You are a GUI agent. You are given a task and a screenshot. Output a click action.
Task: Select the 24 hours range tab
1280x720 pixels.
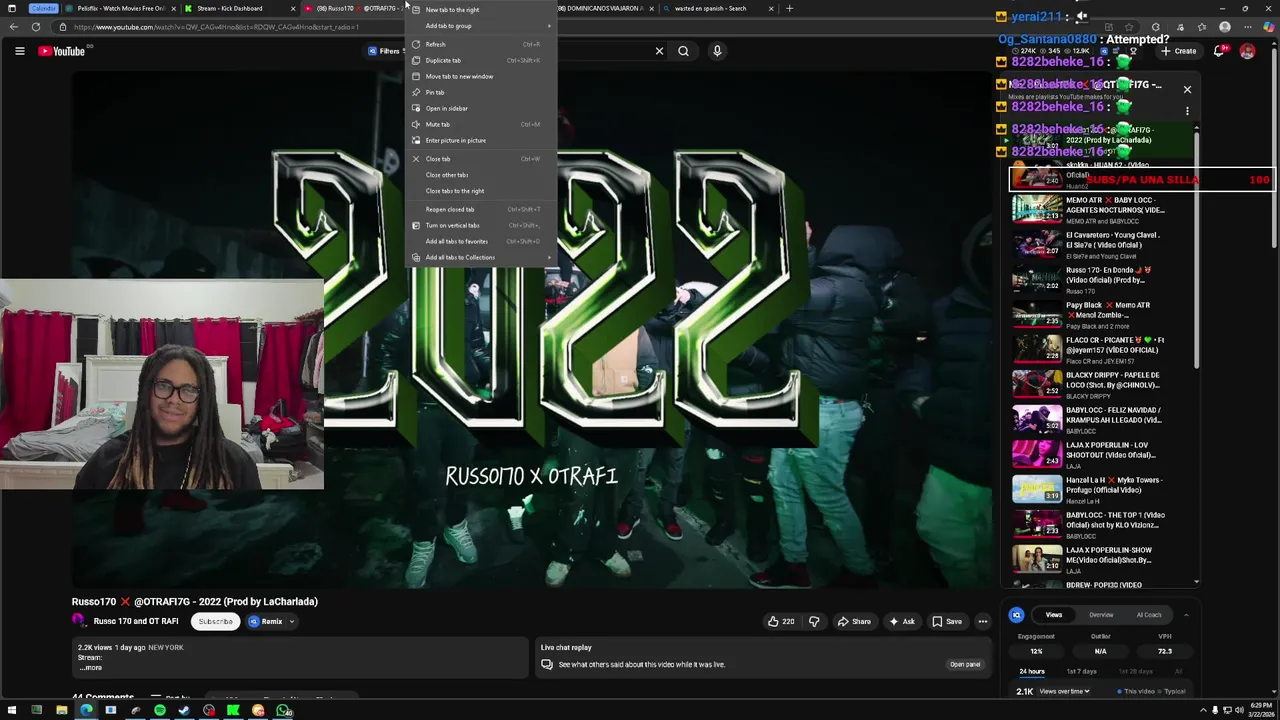coord(1032,671)
